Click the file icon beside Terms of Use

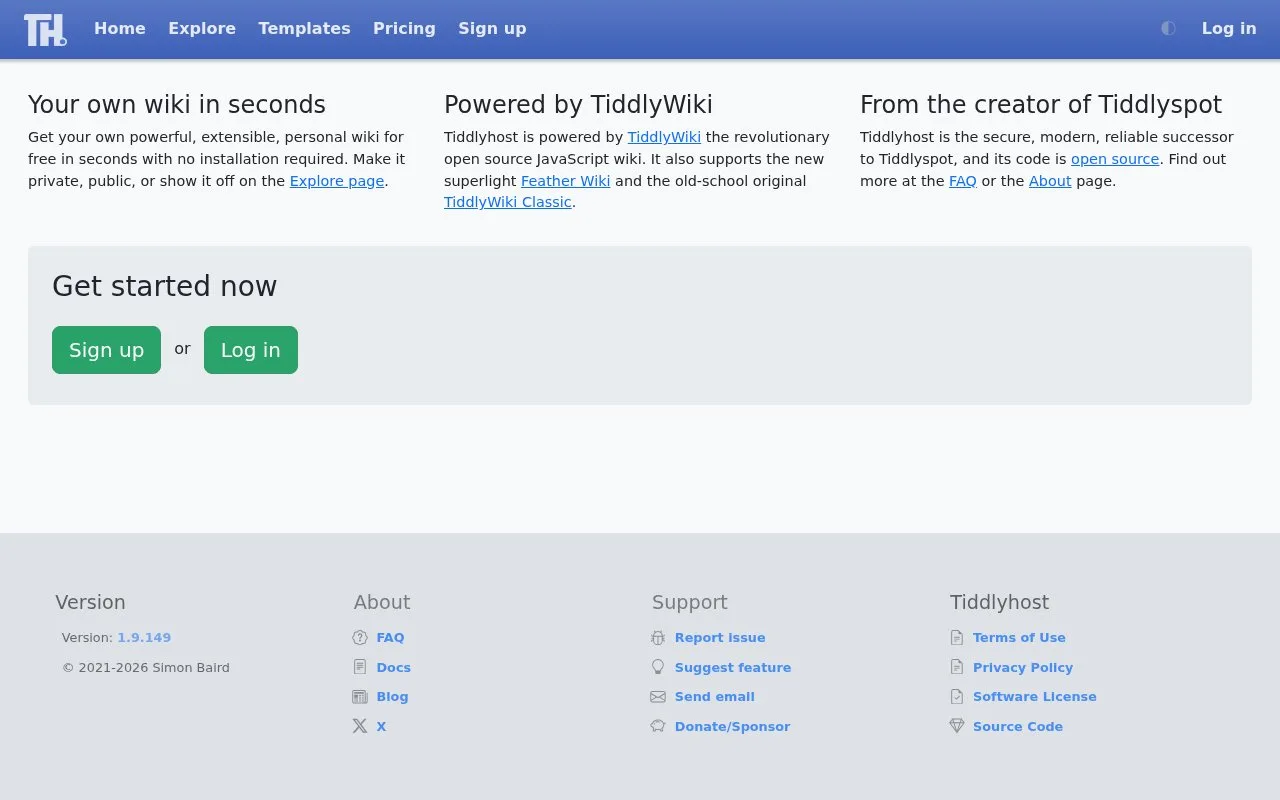click(x=957, y=638)
